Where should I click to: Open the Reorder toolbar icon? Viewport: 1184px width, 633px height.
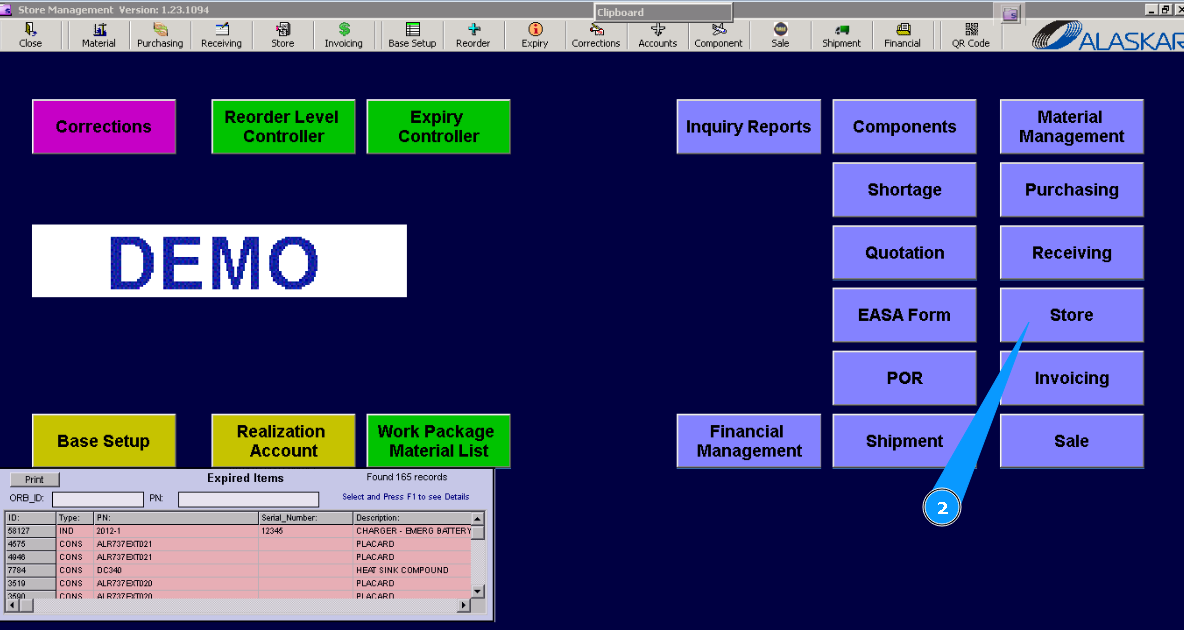click(x=473, y=36)
